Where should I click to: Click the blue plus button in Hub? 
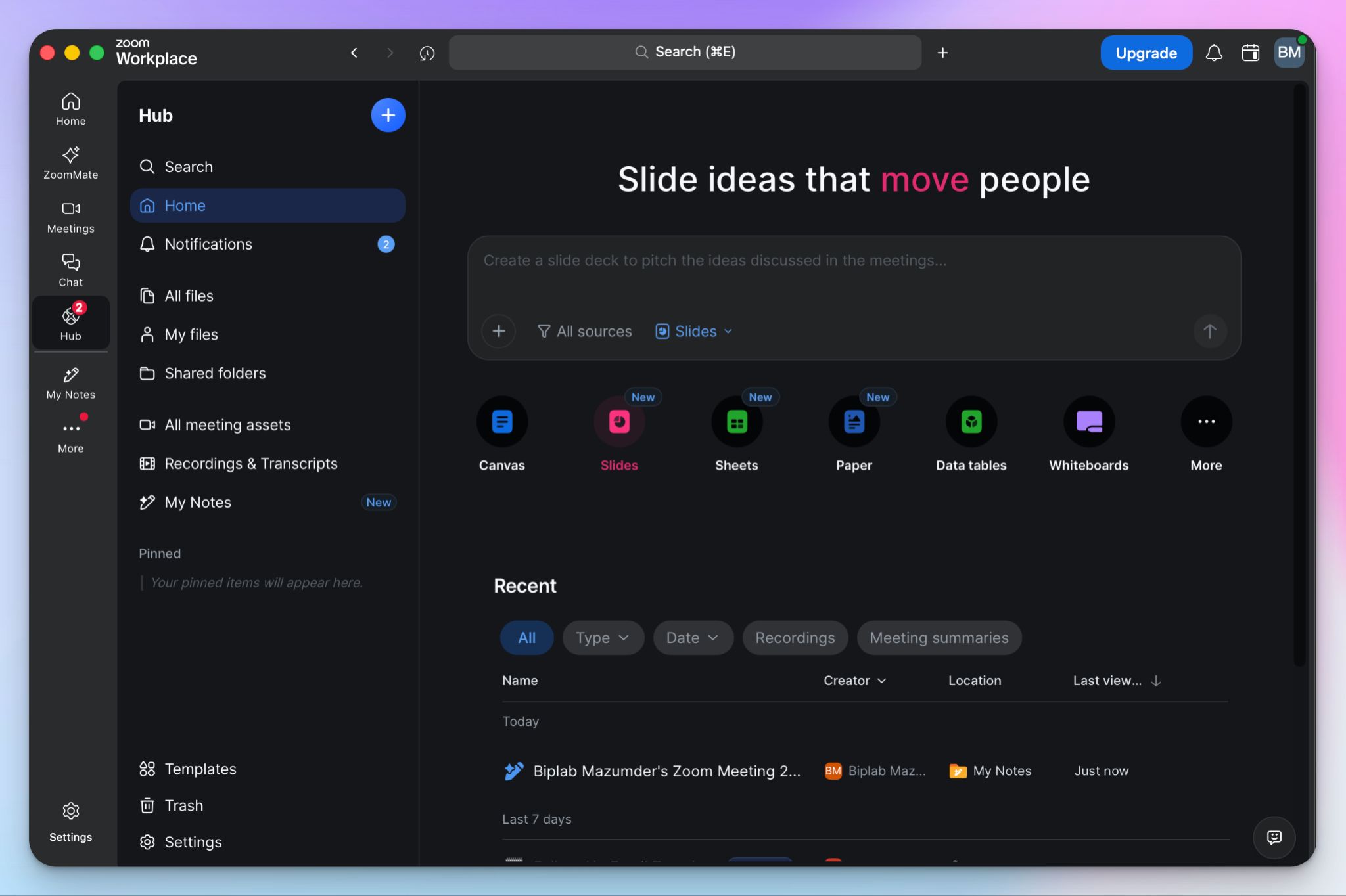[x=388, y=115]
